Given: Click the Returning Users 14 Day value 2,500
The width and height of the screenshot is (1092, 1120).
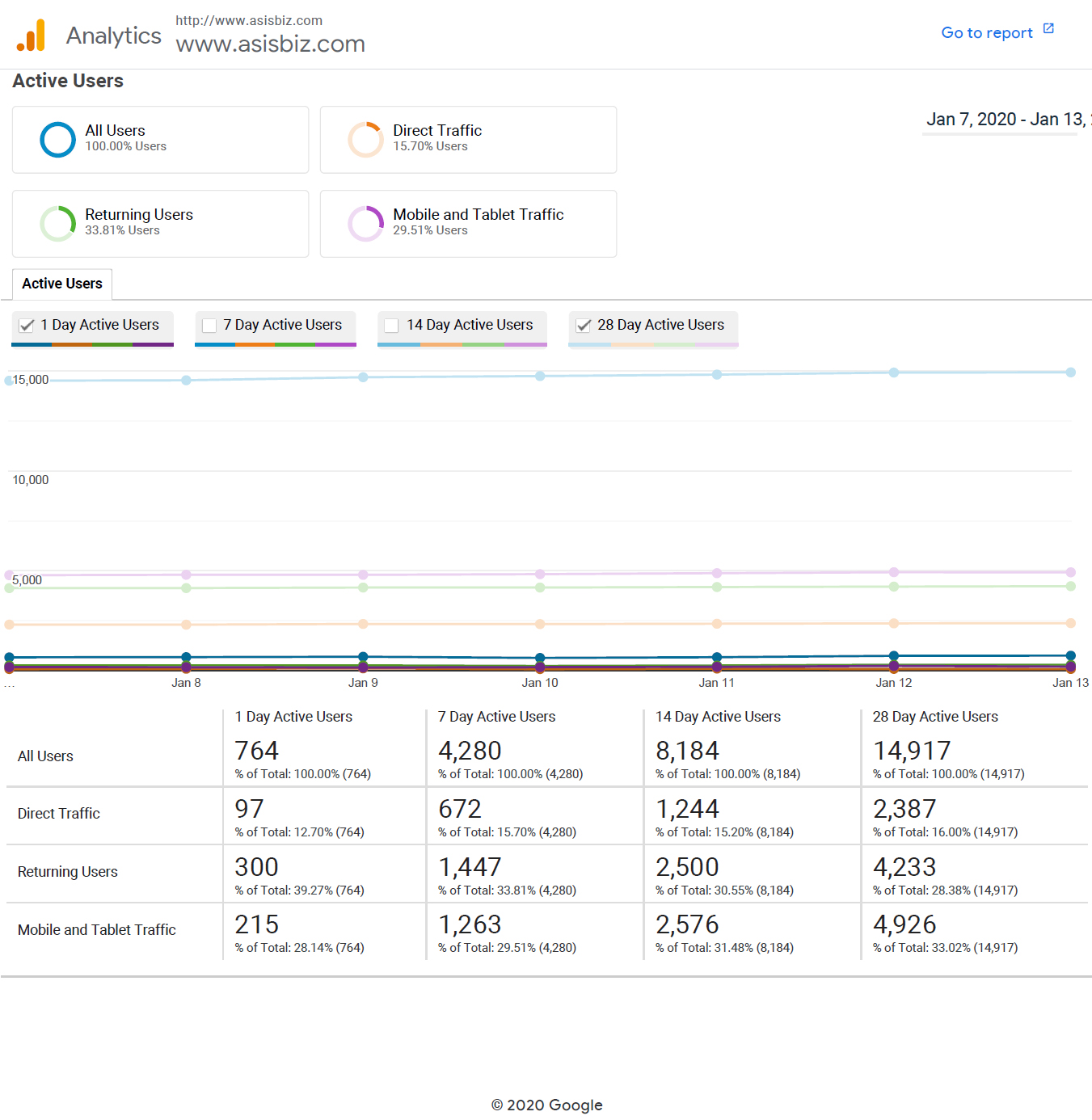Looking at the screenshot, I should [687, 867].
